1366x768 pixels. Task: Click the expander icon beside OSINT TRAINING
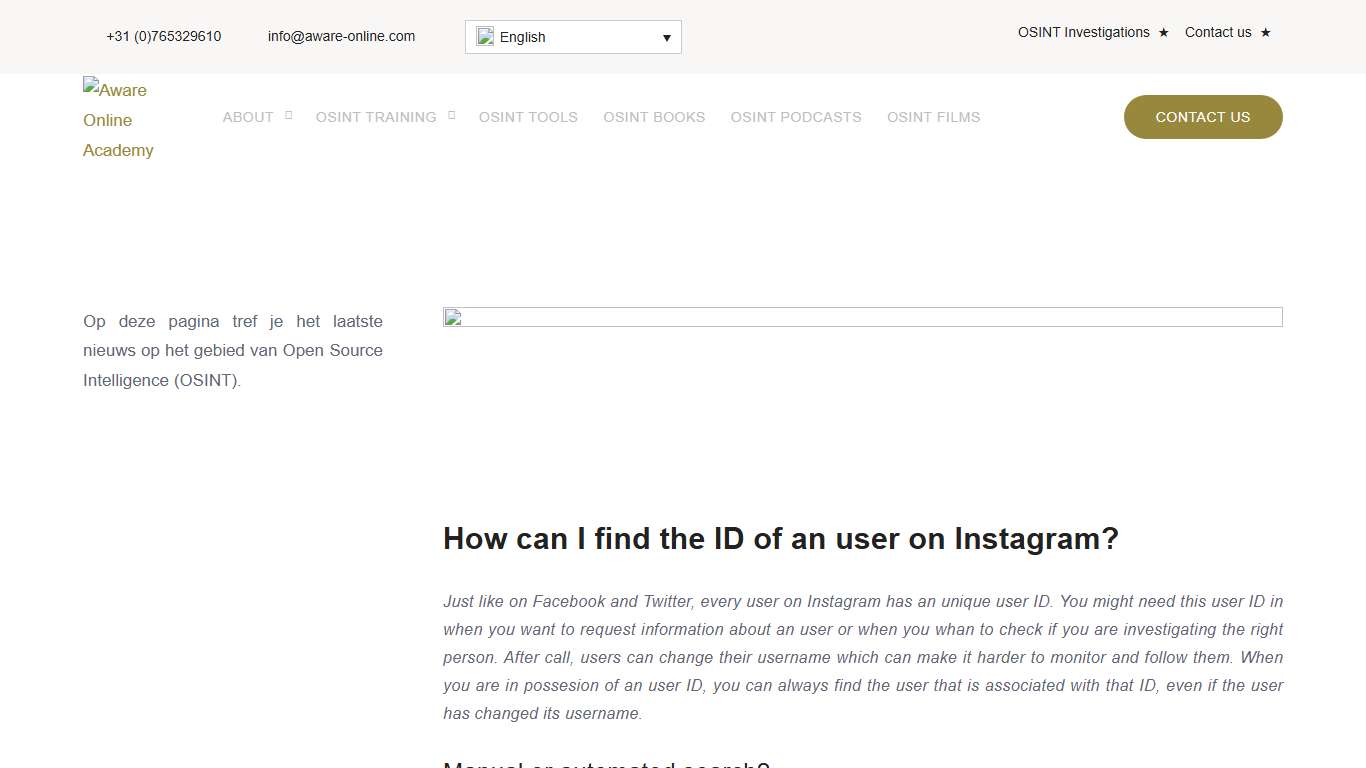(x=451, y=113)
